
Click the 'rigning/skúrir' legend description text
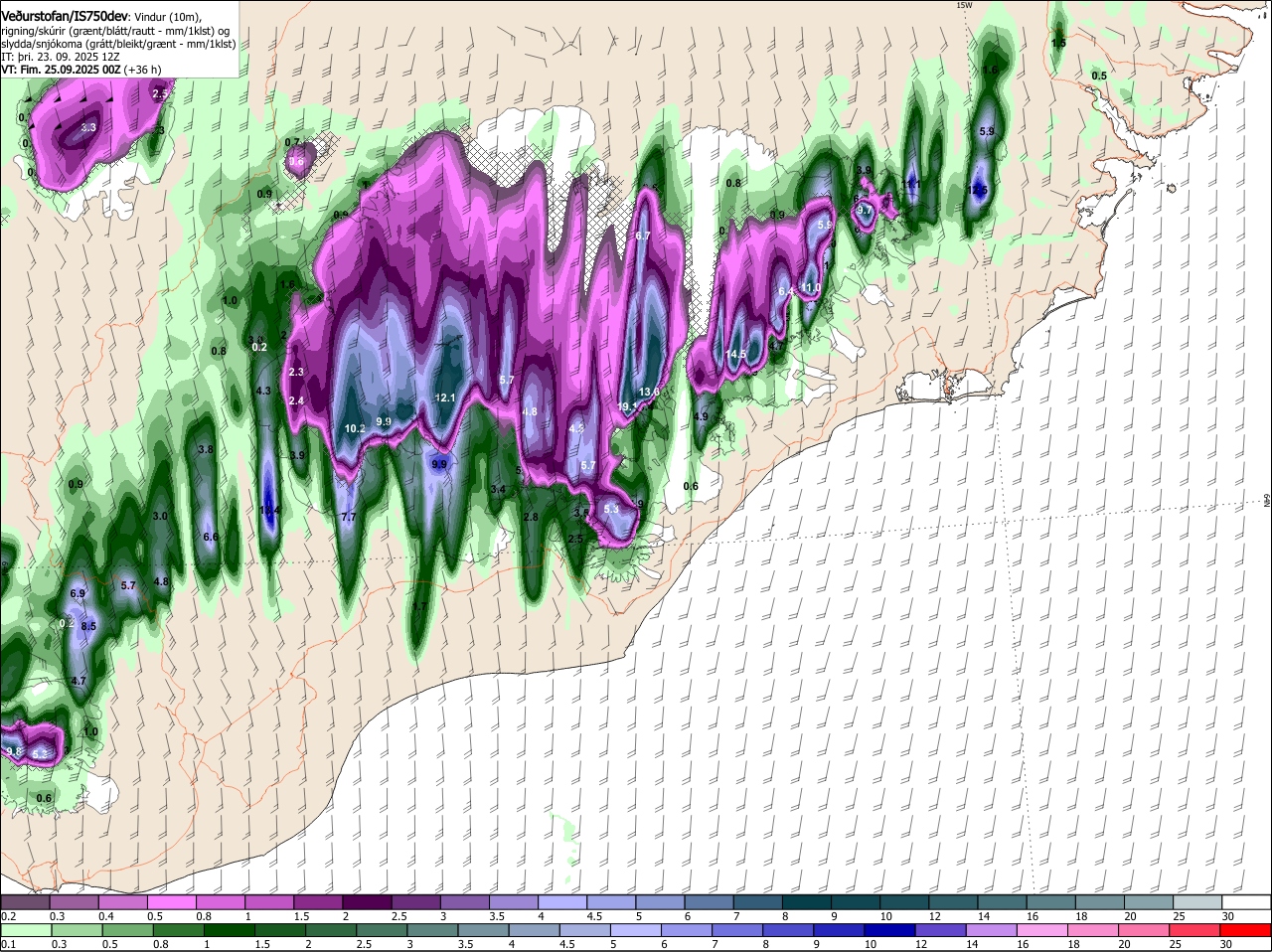tap(35, 31)
